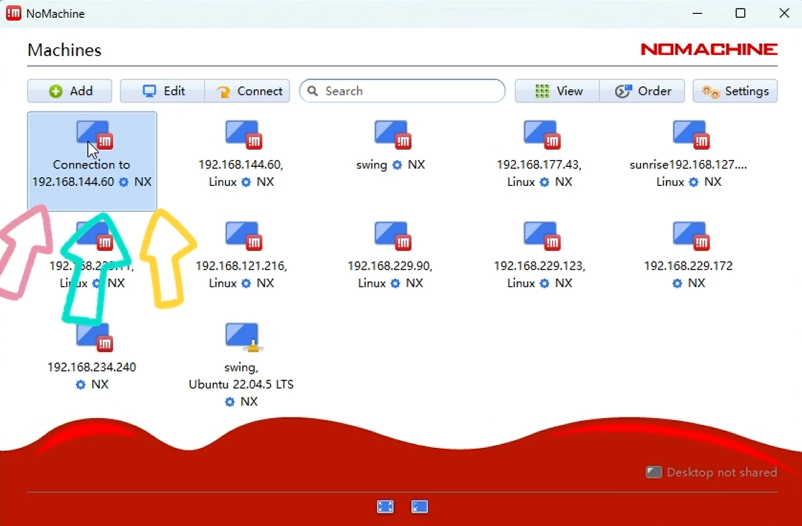Select the '192.168.177.43, Linux' machine icon

[x=542, y=135]
